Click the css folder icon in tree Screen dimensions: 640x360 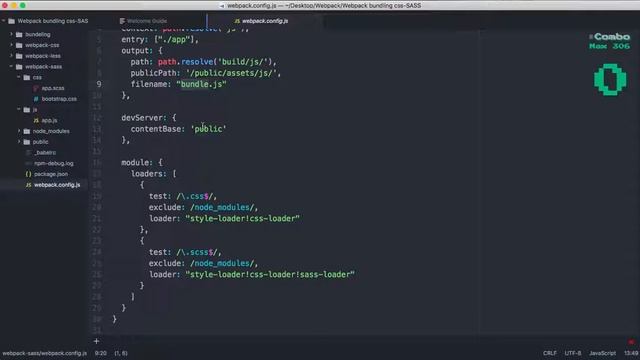coord(27,77)
